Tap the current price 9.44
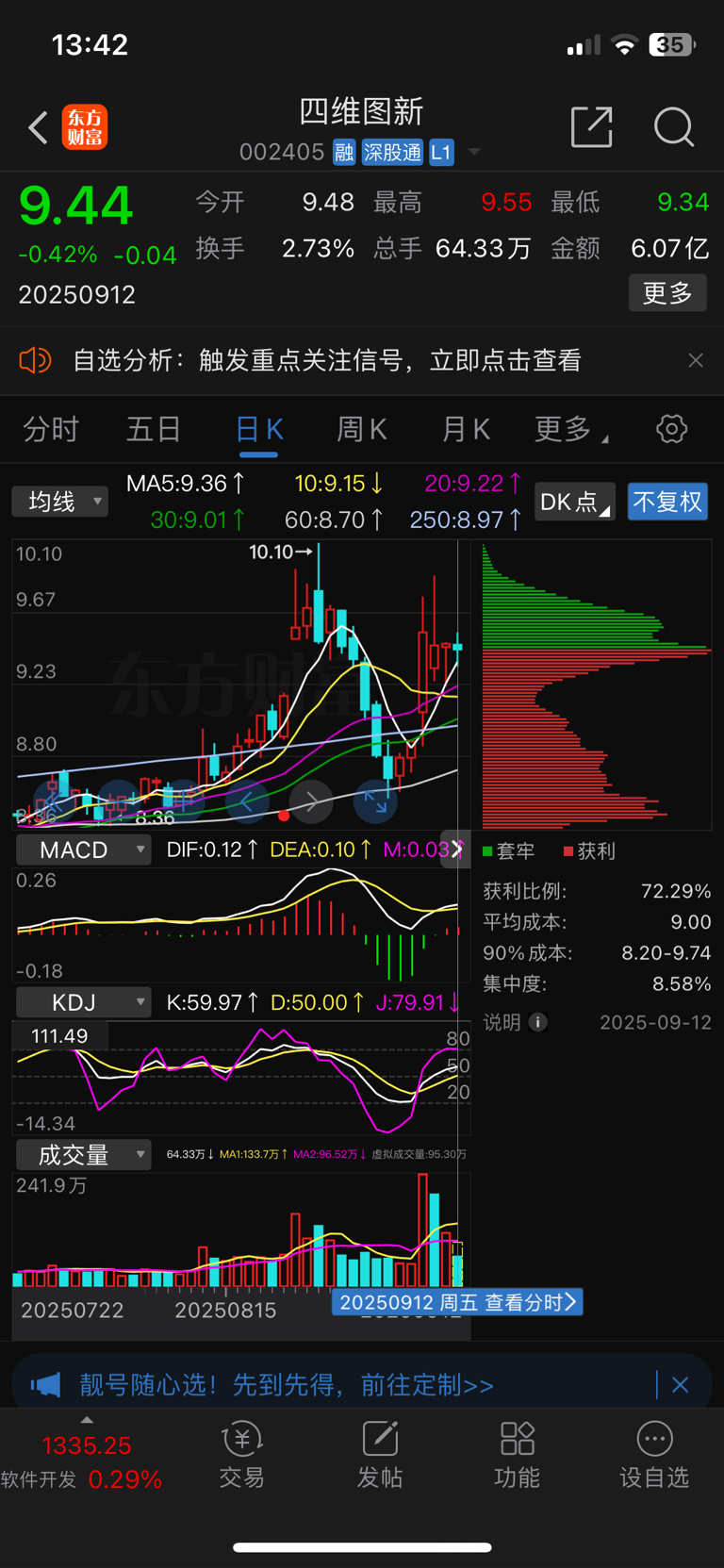This screenshot has height=1568, width=724. coord(76,206)
